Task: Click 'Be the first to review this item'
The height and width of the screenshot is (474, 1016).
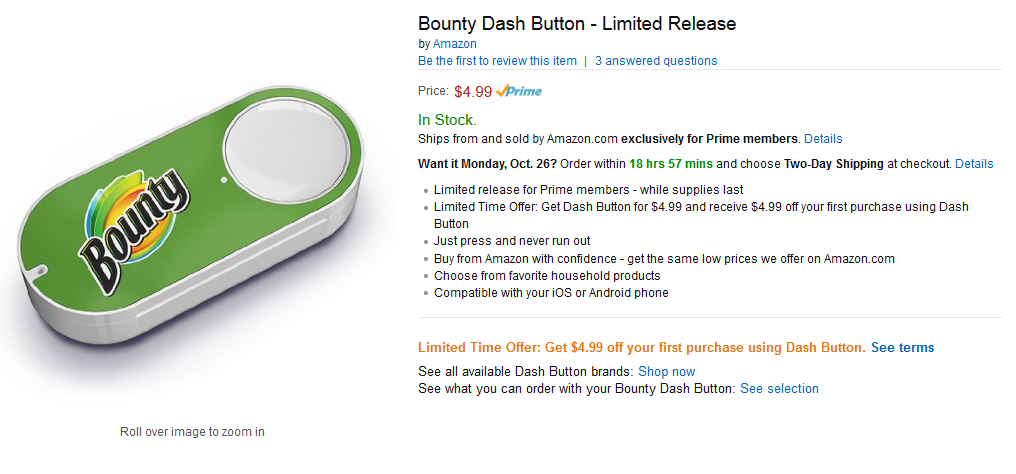Action: (497, 61)
